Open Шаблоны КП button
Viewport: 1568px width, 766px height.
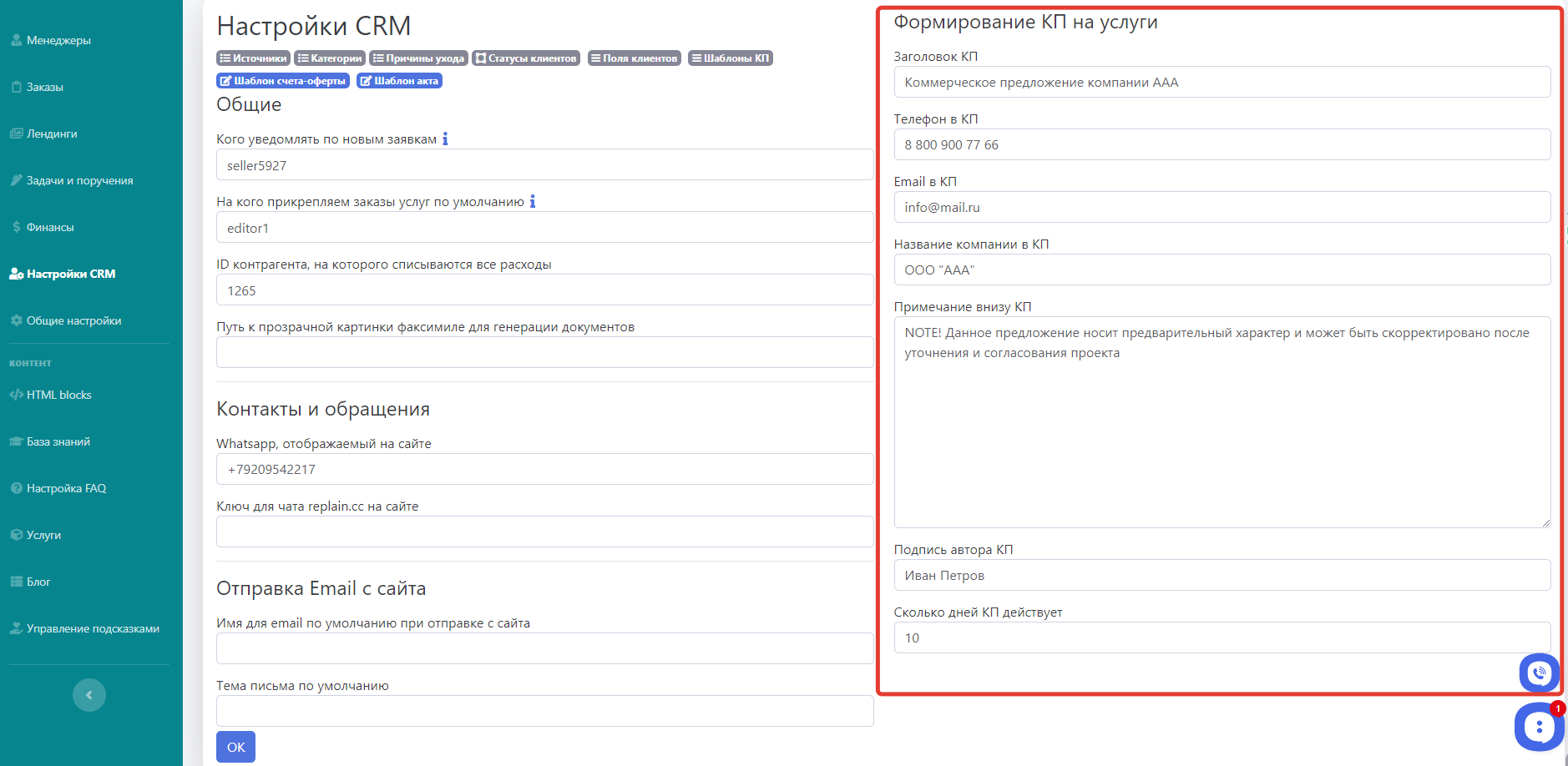pos(730,58)
